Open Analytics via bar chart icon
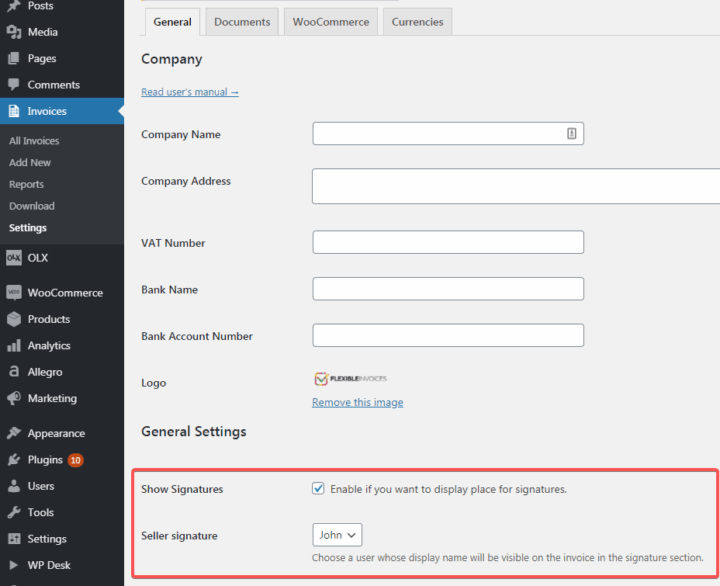This screenshot has height=586, width=720. pos(14,345)
